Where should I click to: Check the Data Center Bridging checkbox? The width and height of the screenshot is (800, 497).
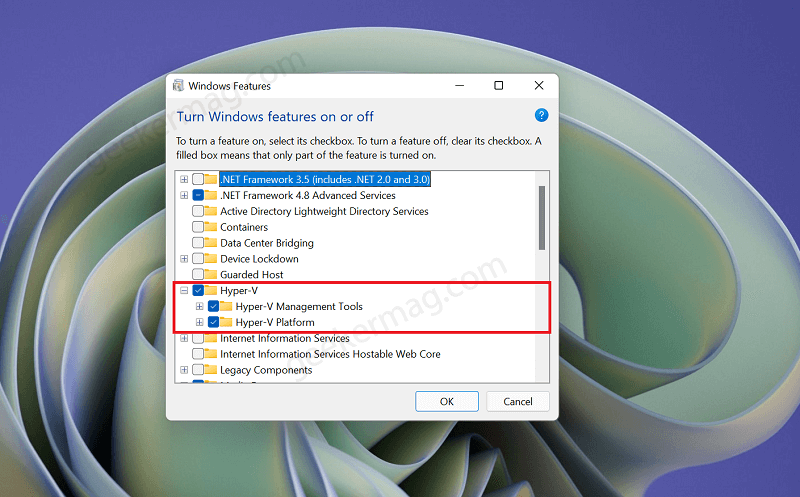pos(198,242)
